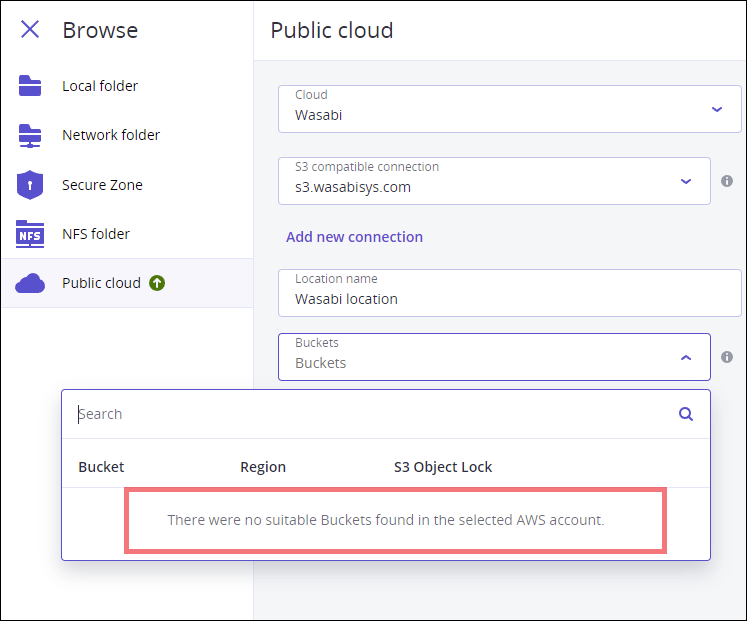
Task: Collapse the Buckets dropdown chevron
Action: tap(686, 358)
